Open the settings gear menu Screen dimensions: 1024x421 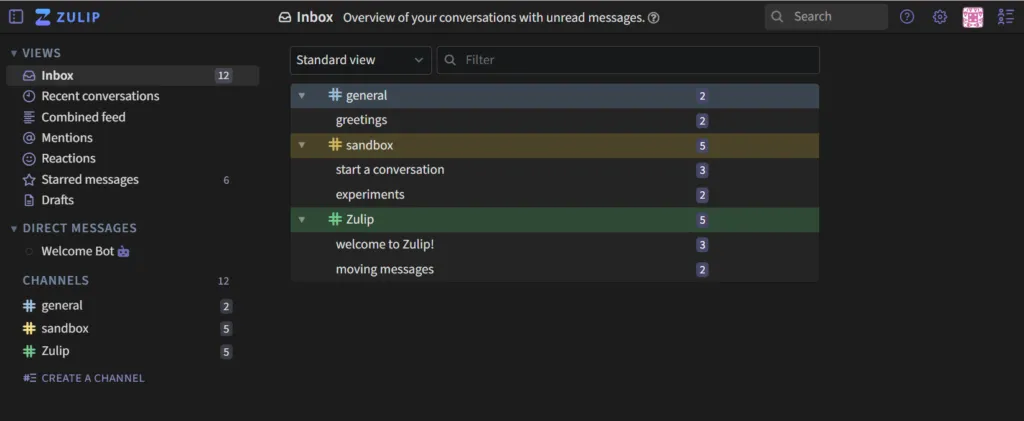coord(939,16)
